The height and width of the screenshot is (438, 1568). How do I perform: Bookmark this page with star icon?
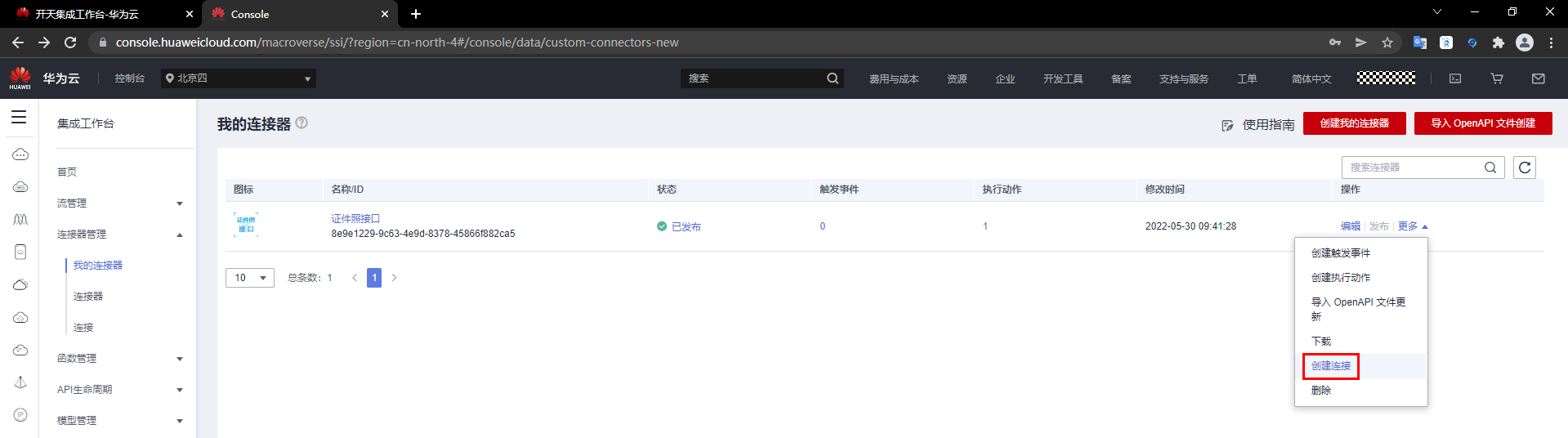tap(1387, 42)
